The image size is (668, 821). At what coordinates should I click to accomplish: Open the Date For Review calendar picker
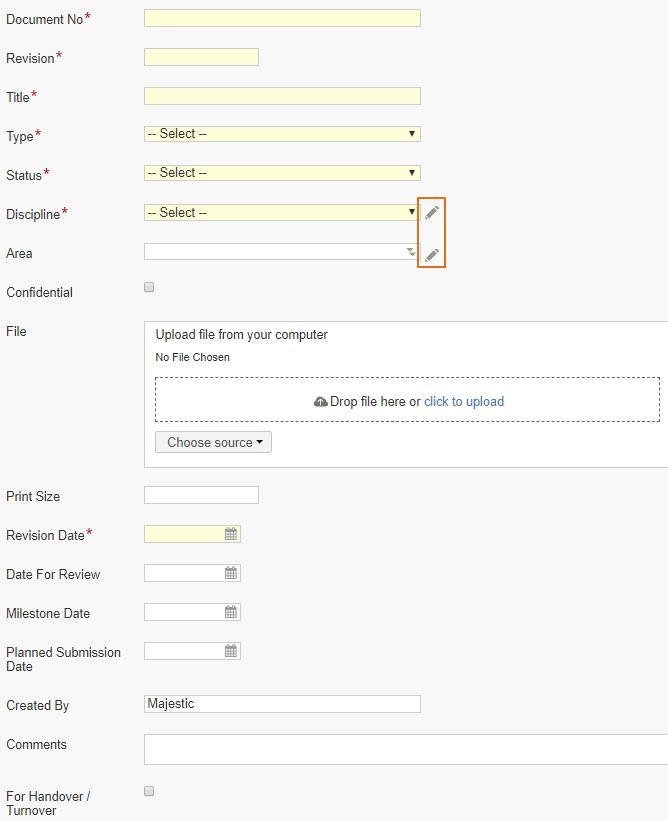[231, 573]
